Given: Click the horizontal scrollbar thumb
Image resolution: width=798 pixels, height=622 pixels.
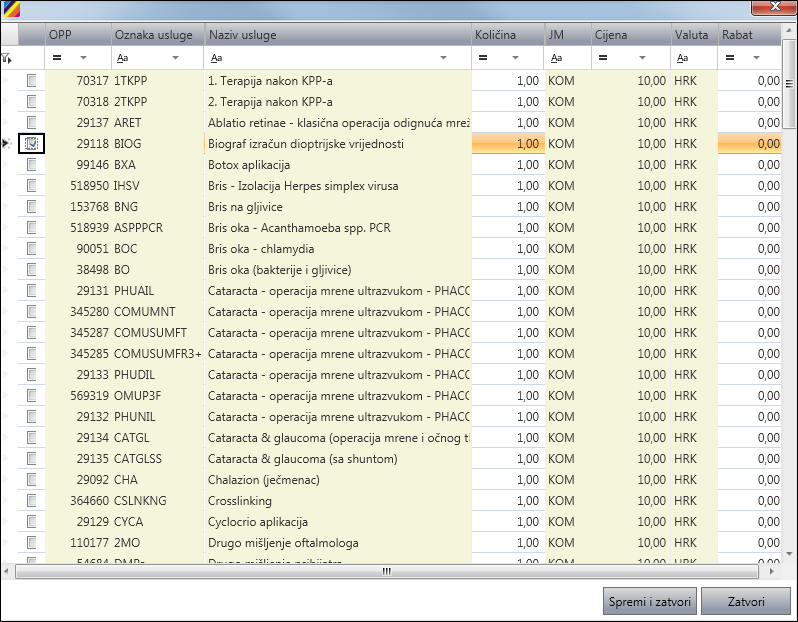Looking at the screenshot, I should 387,572.
